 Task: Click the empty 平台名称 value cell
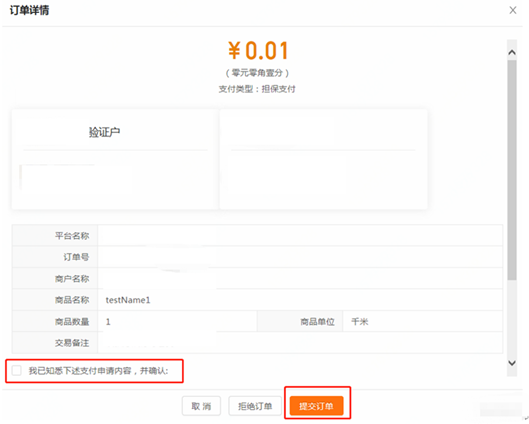click(300, 235)
